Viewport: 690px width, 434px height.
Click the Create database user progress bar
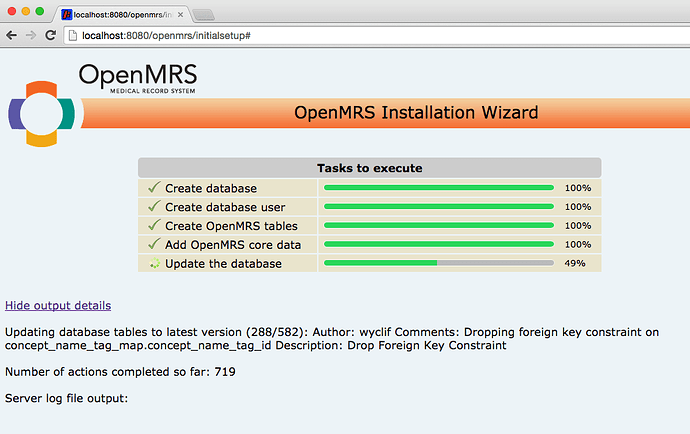point(439,206)
